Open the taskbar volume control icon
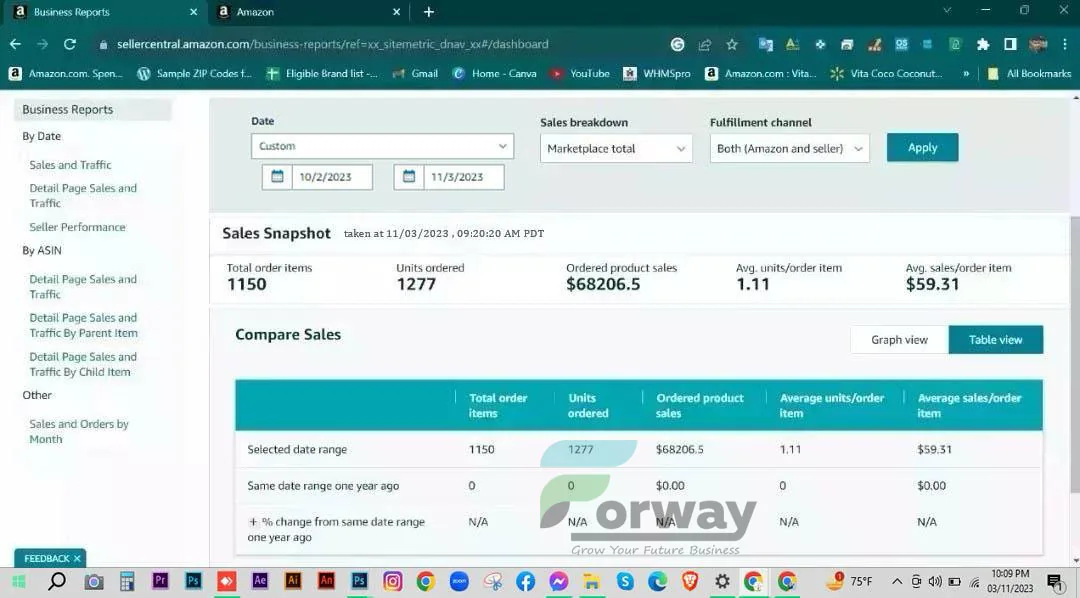1080x598 pixels. pyautogui.click(x=935, y=581)
